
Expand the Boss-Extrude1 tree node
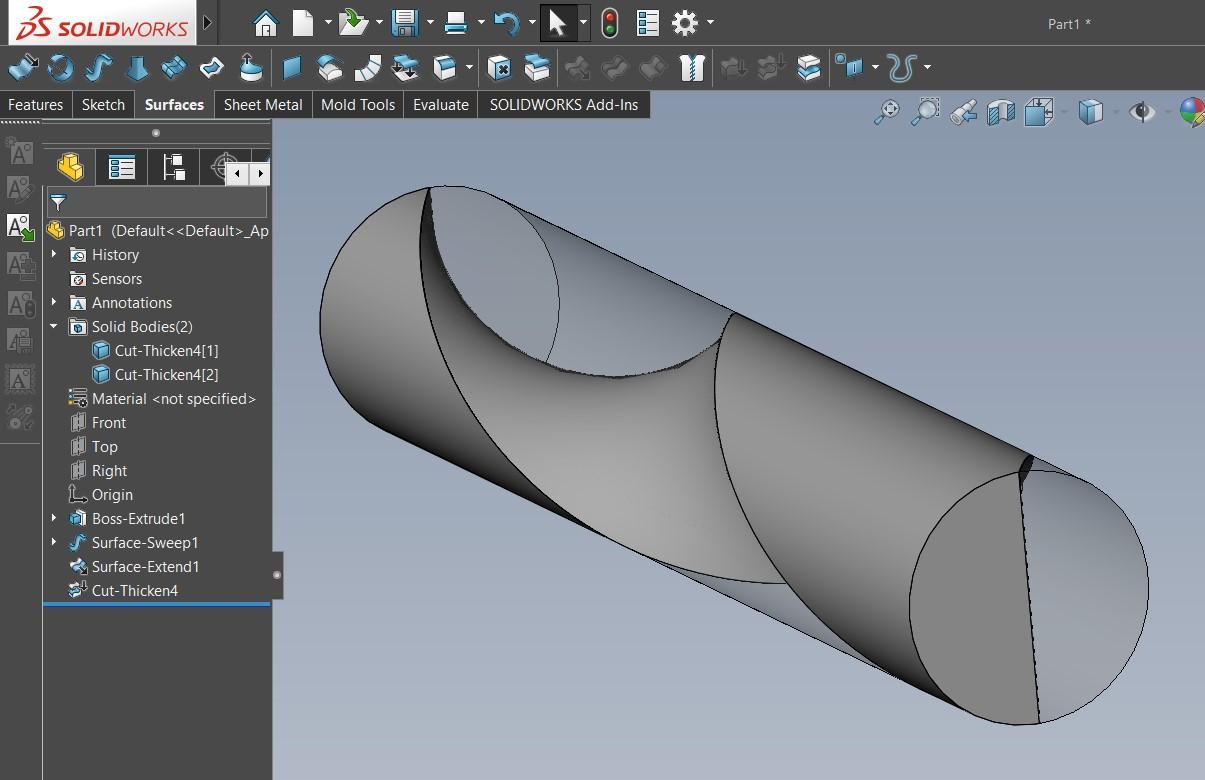[55, 518]
